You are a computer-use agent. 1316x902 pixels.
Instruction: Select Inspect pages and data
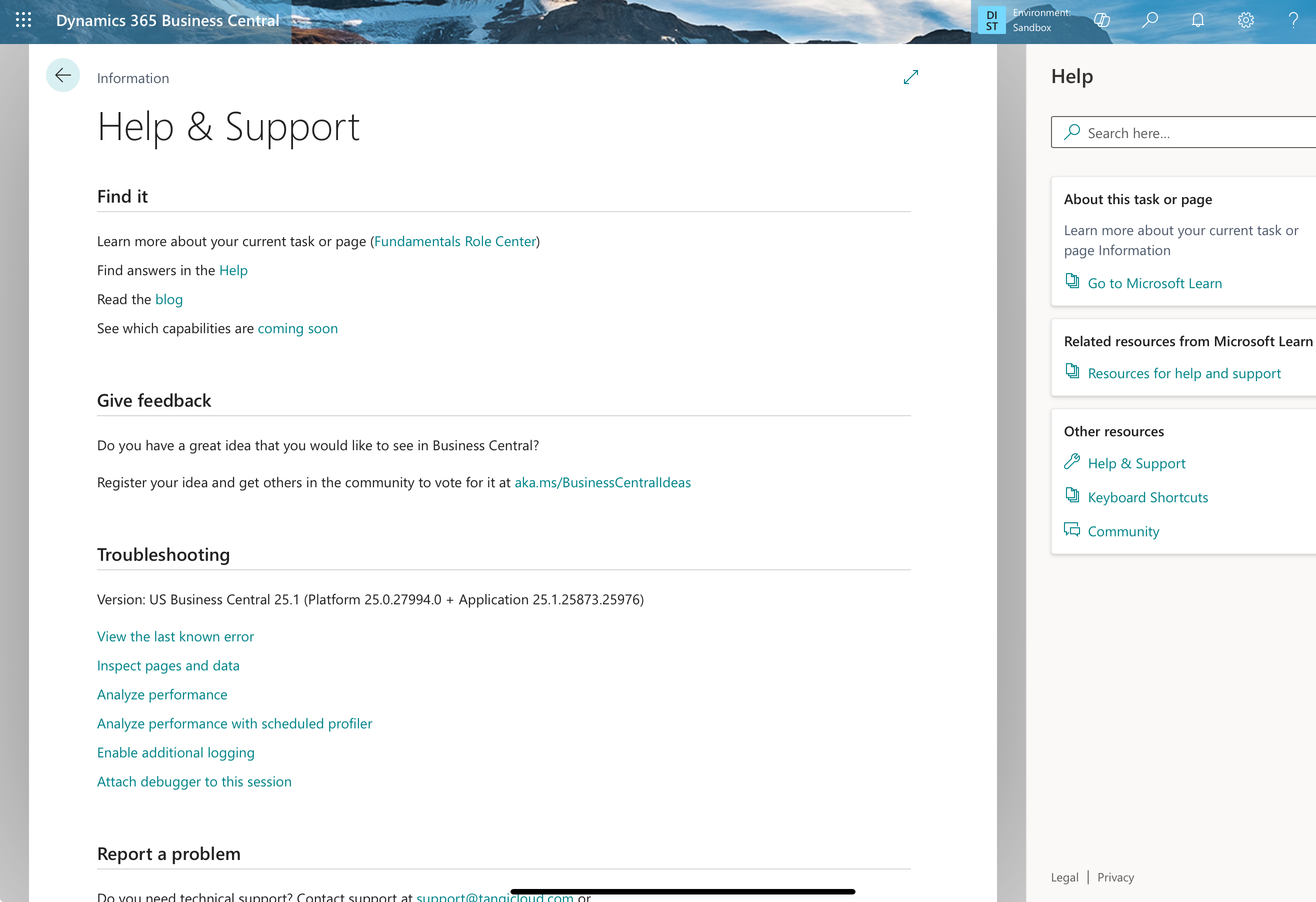point(167,666)
